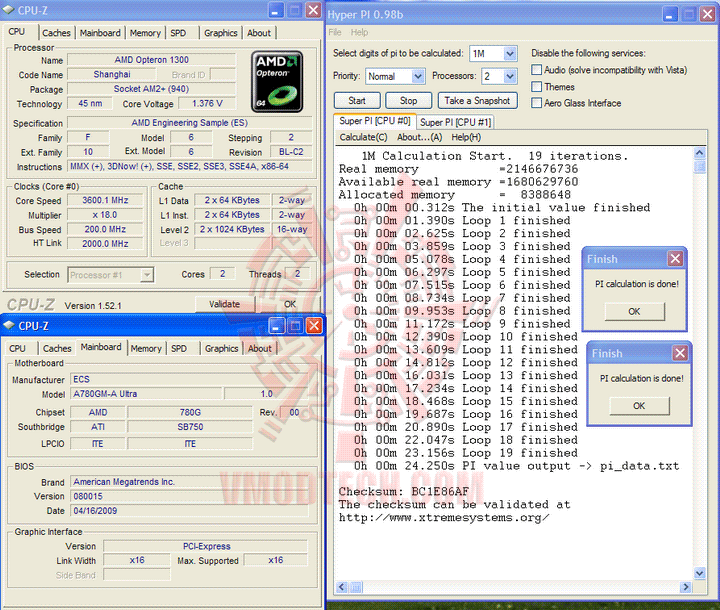Close the upper Finish dialog
The image size is (720, 610).
675,259
